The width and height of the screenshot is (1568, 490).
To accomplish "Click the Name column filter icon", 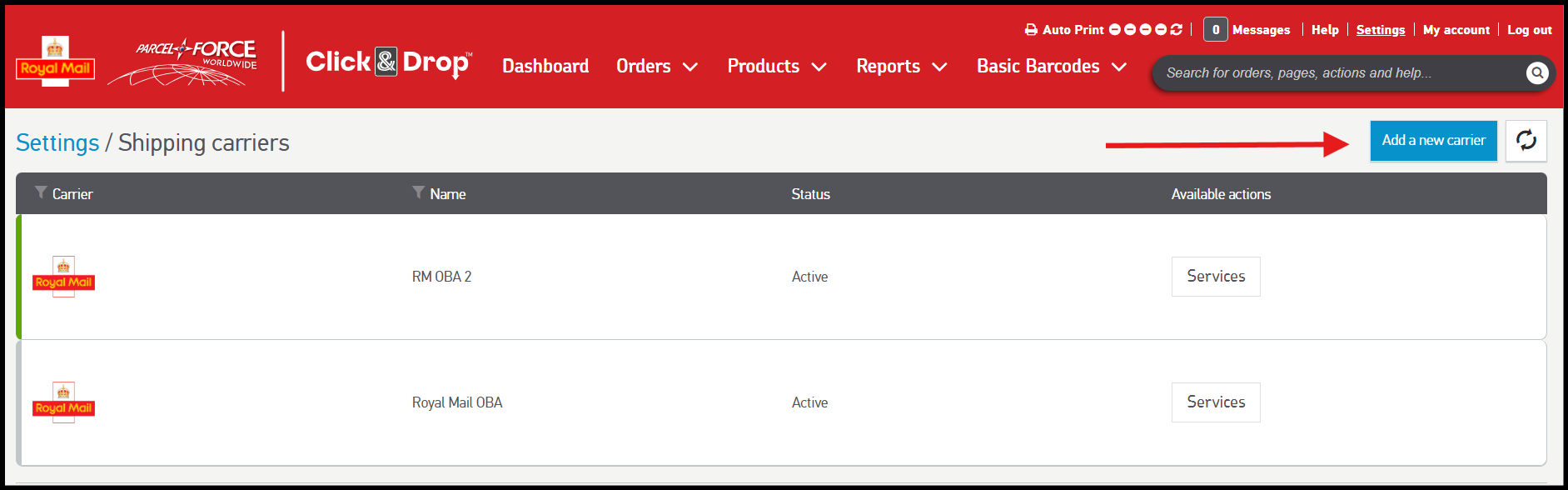I will (418, 193).
